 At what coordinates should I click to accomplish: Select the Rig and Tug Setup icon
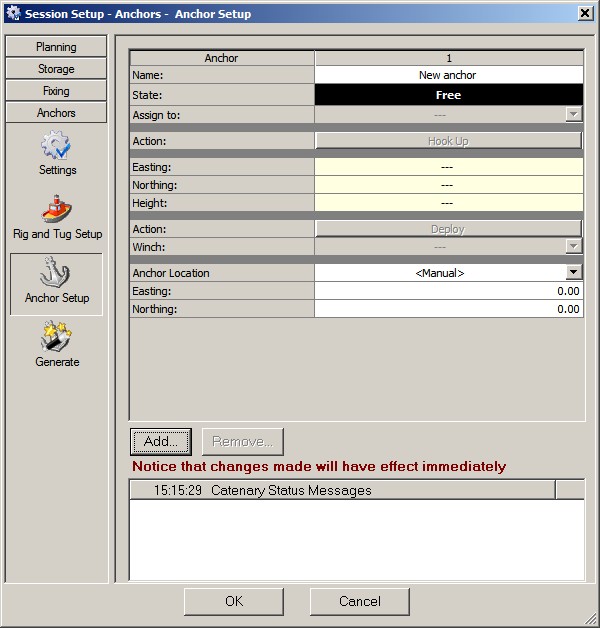57,210
